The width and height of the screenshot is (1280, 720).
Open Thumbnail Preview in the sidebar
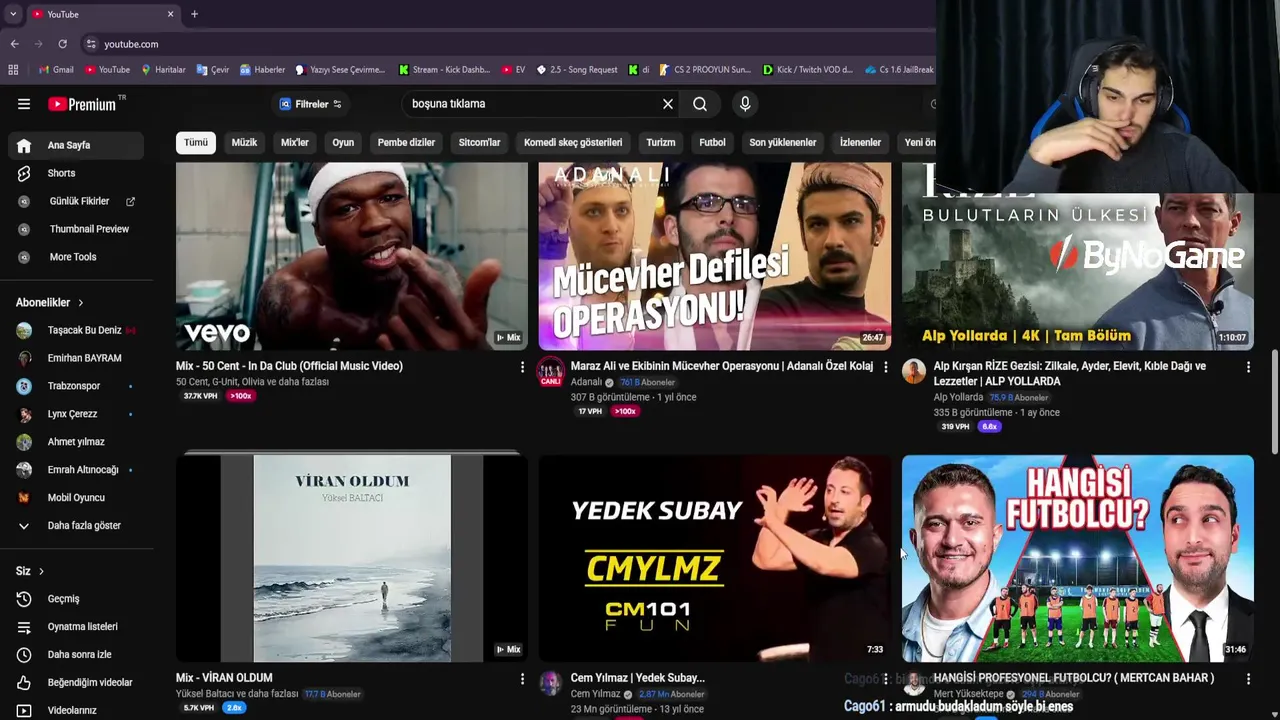(76, 229)
